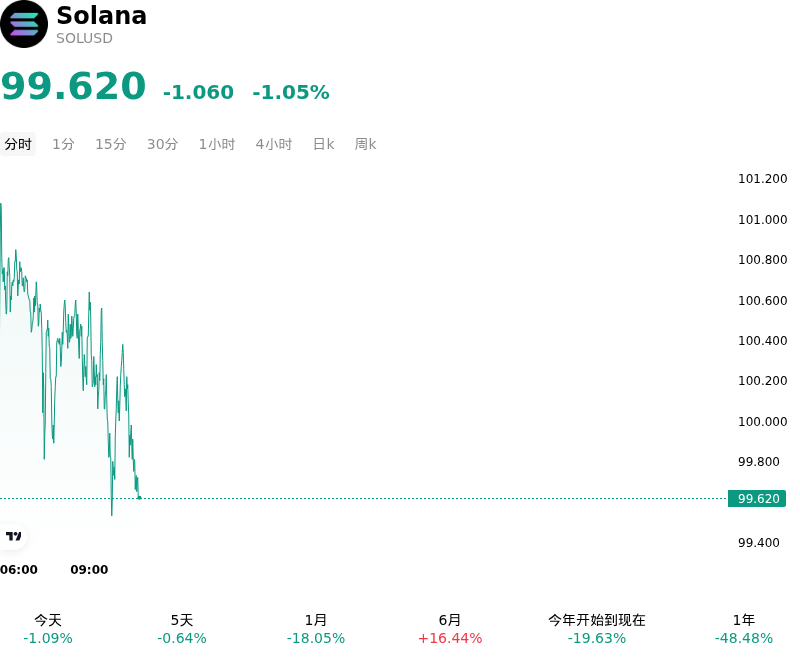
Task: Select the 1小时 interval tab
Action: click(217, 144)
